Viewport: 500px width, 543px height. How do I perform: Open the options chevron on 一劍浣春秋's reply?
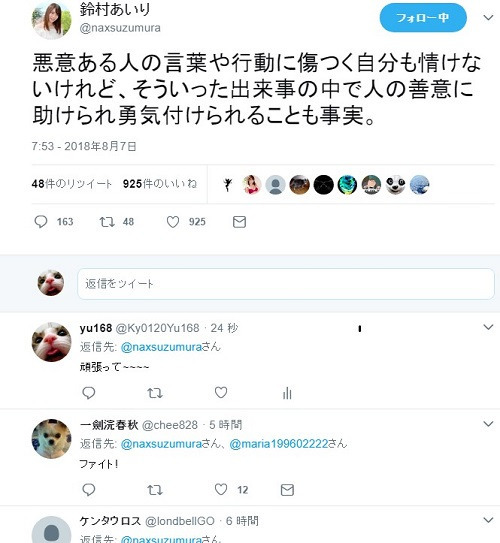coord(488,424)
